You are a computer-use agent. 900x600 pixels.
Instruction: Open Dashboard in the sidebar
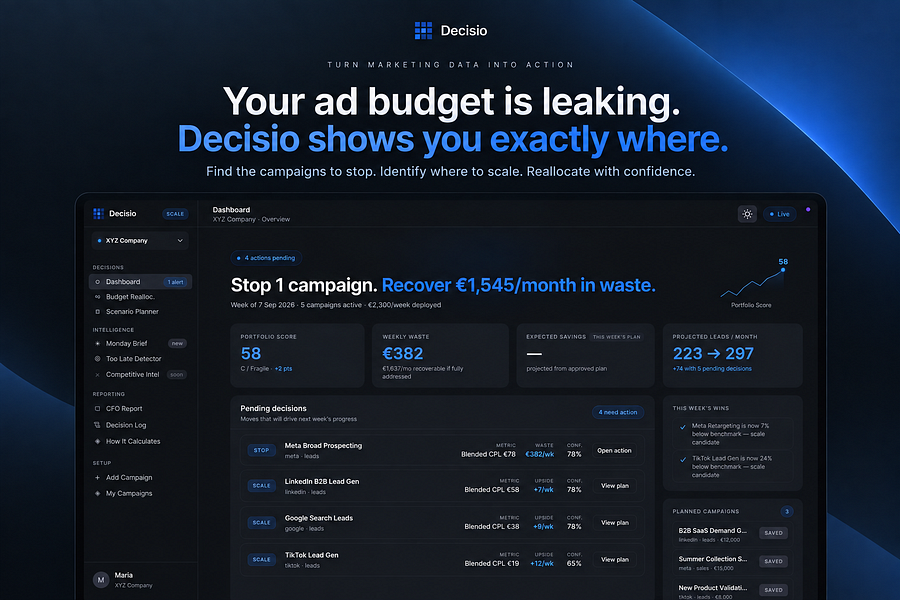point(140,282)
